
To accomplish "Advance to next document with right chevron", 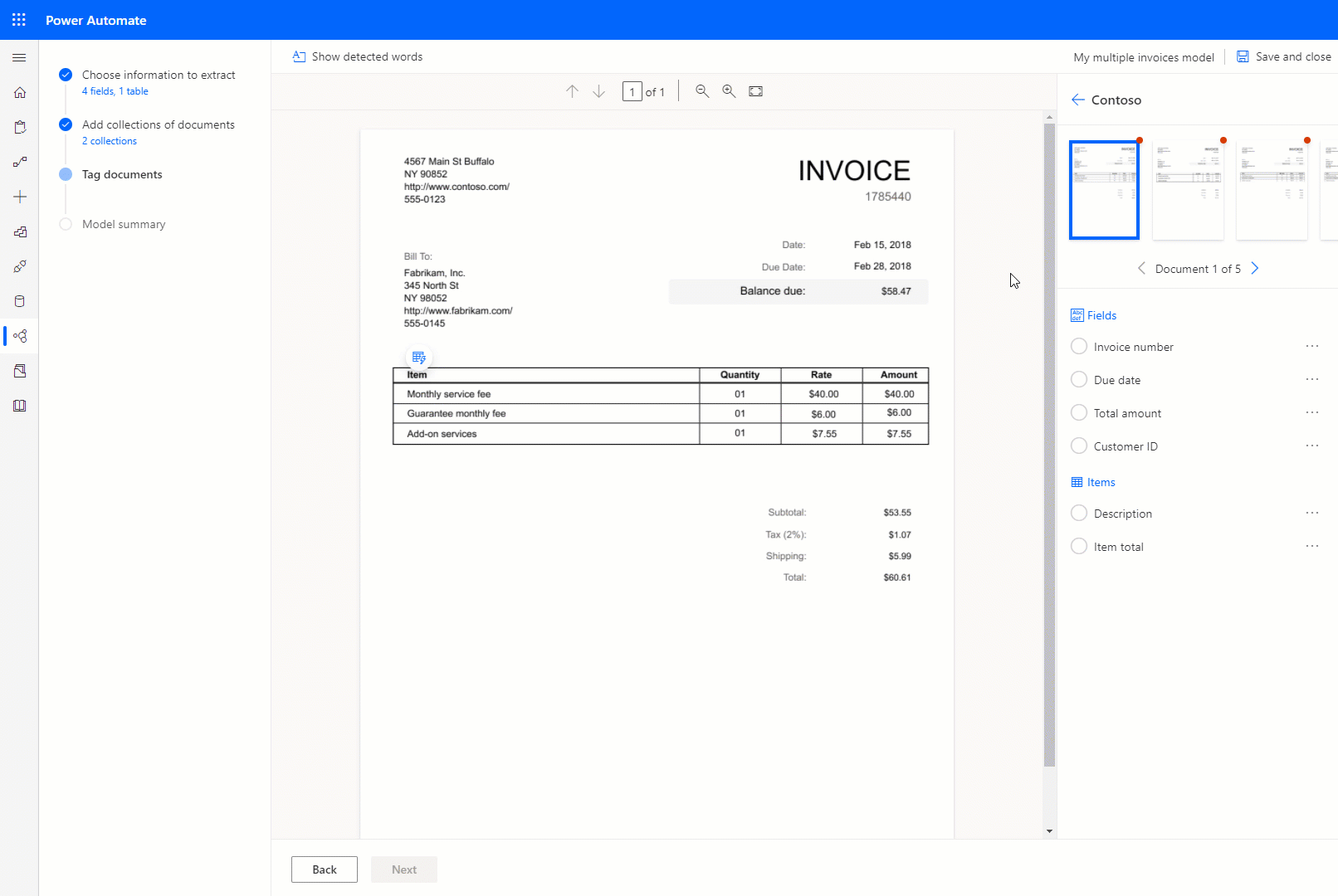I will click(x=1255, y=268).
